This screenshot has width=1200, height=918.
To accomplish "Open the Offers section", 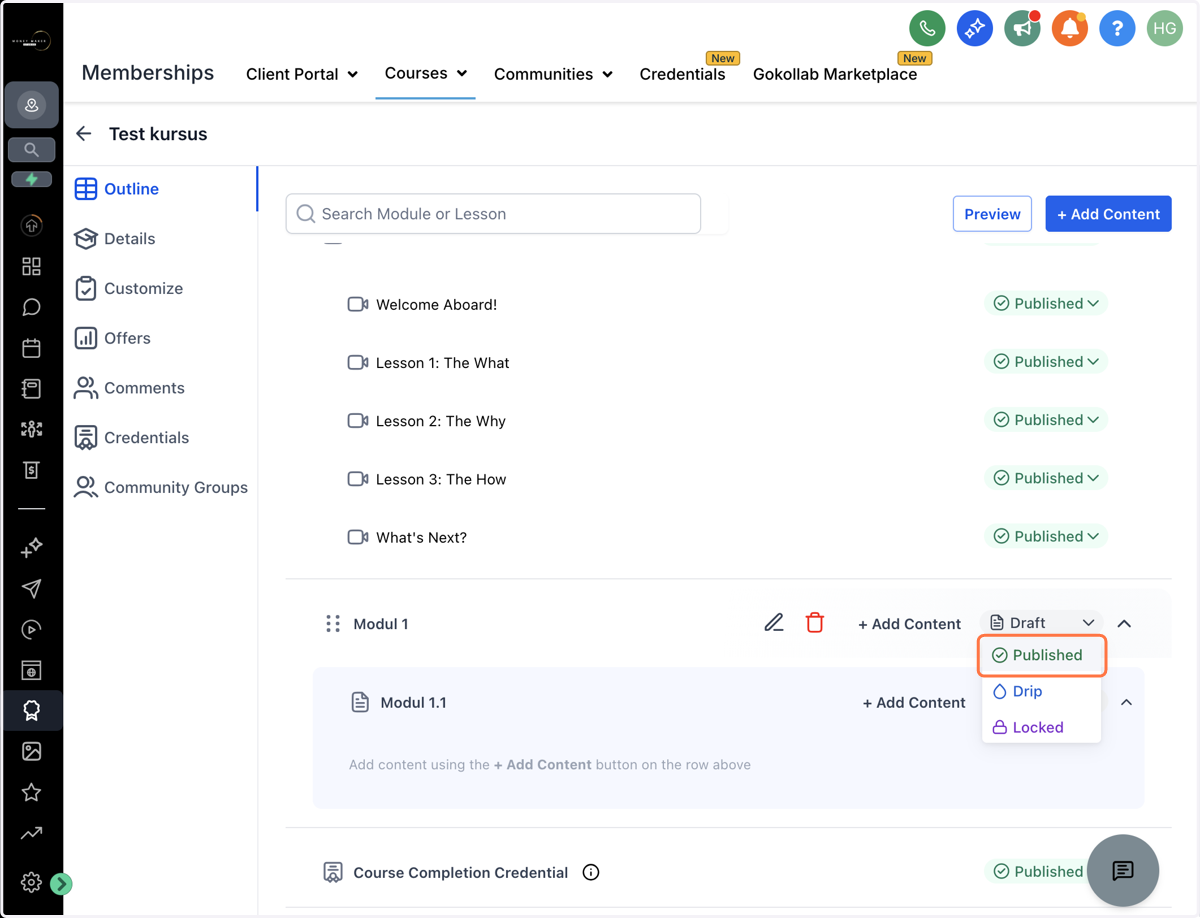I will pyautogui.click(x=113, y=338).
